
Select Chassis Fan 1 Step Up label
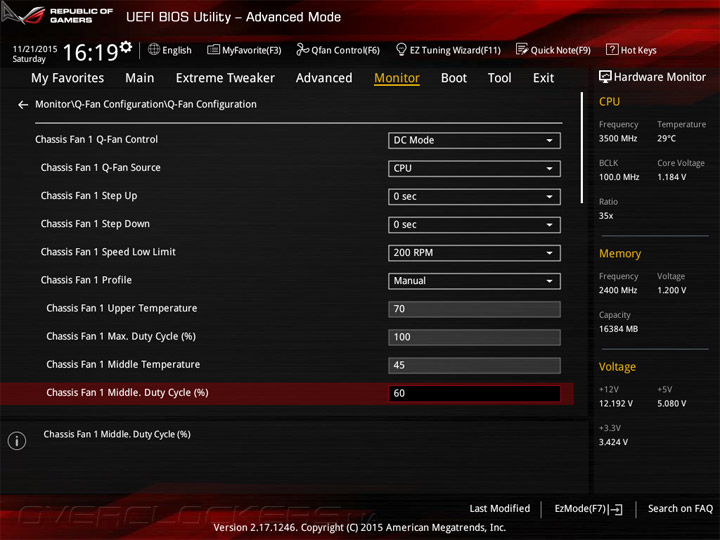[89, 196]
